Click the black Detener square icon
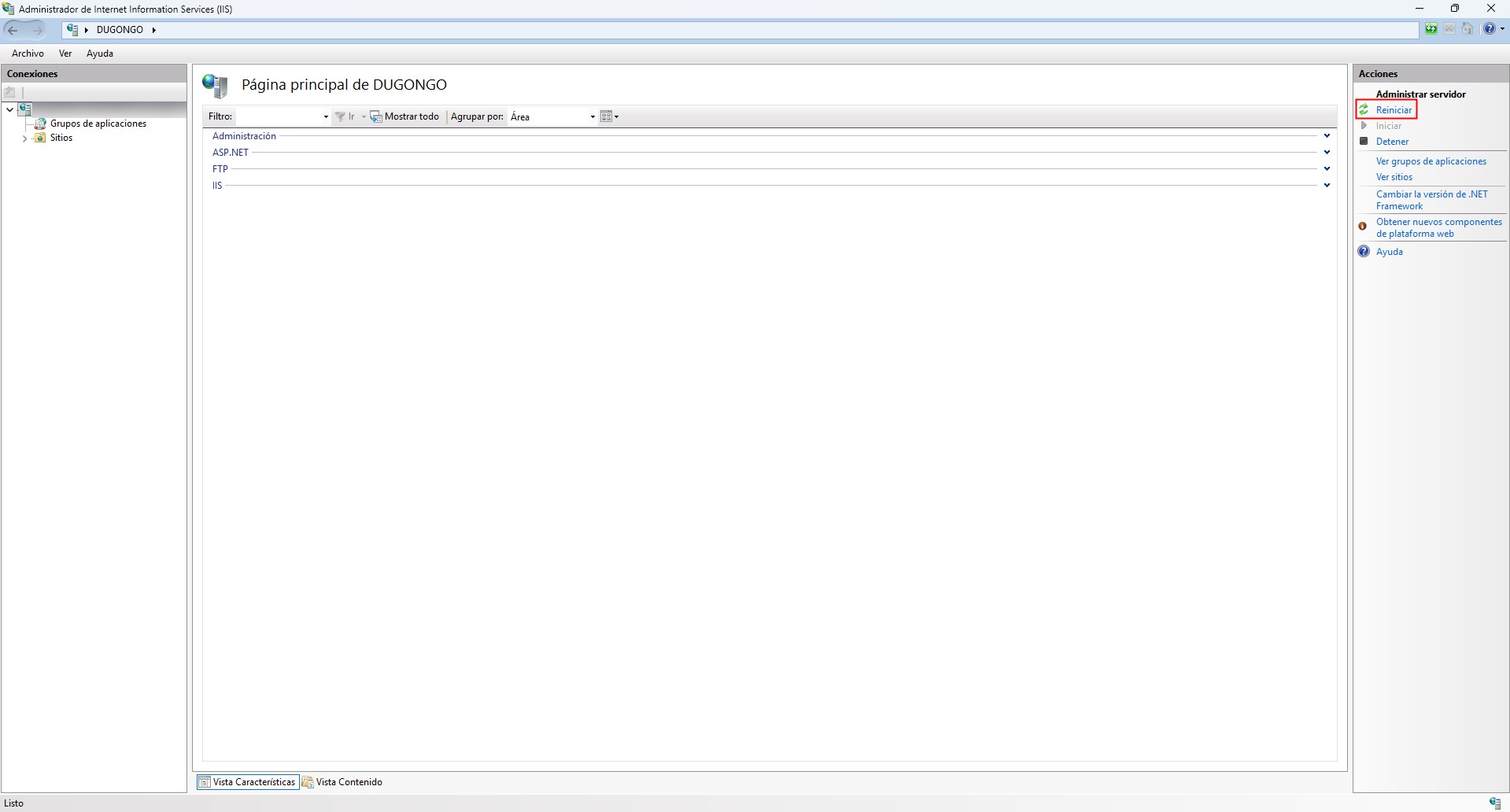This screenshot has height=812, width=1510. pos(1364,142)
